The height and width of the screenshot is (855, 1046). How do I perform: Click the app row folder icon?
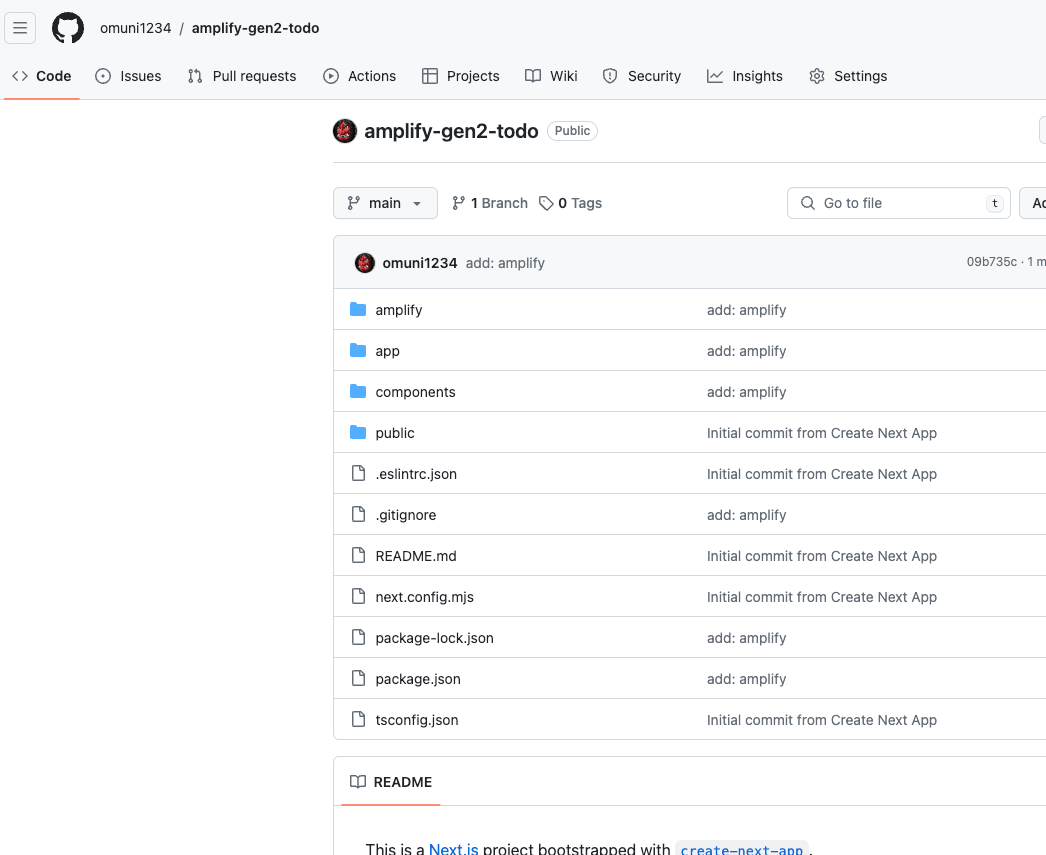358,350
